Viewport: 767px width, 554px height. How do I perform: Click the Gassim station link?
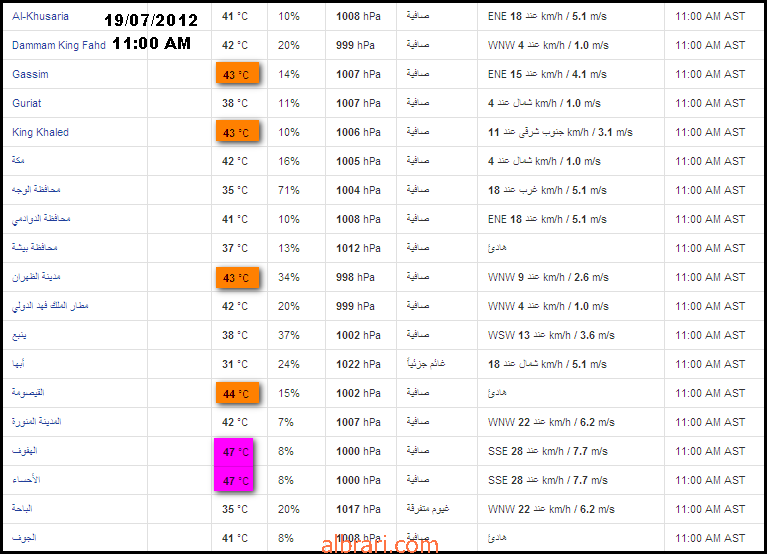pyautogui.click(x=30, y=74)
